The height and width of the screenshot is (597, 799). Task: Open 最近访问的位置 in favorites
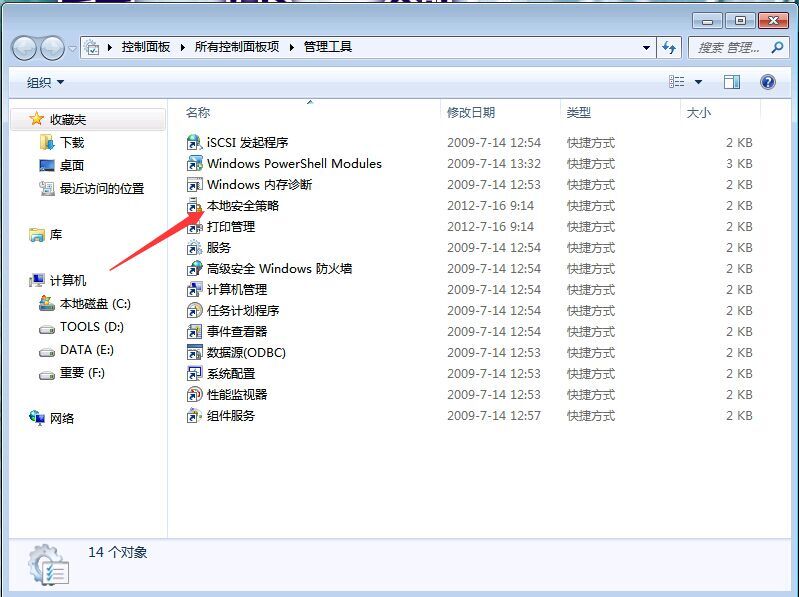(x=92, y=189)
